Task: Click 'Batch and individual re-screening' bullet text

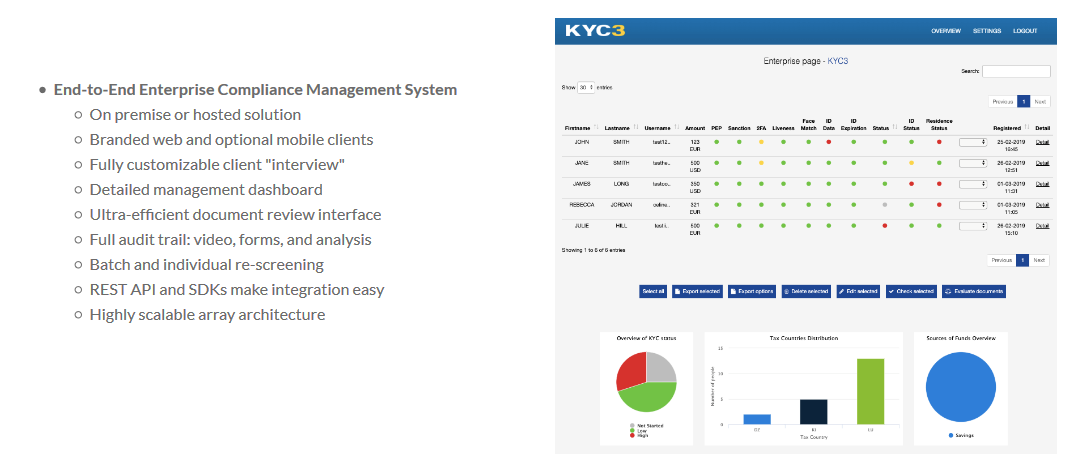Action: [207, 265]
